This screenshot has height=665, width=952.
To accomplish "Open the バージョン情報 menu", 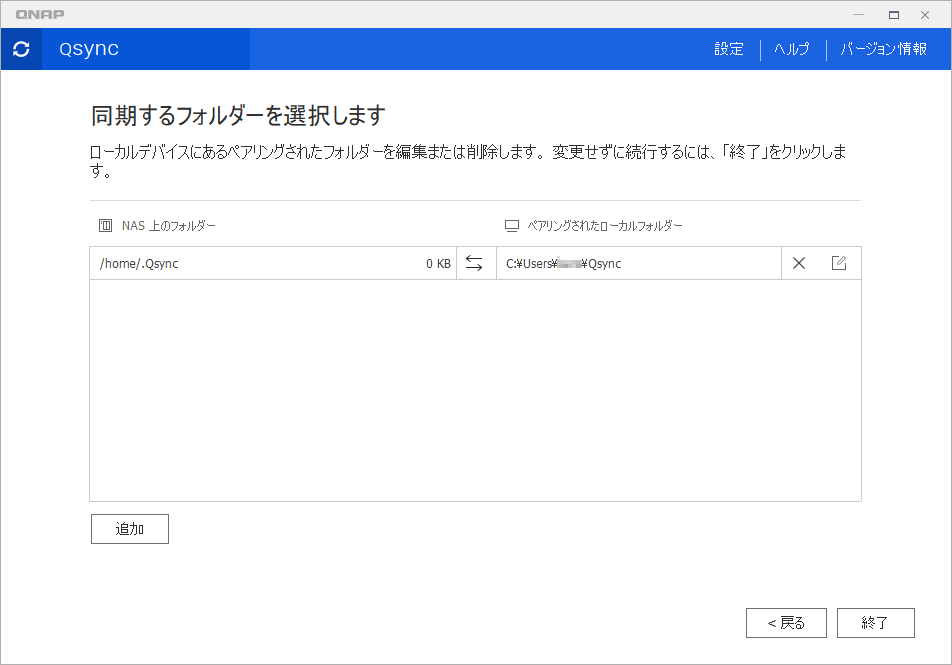I will pyautogui.click(x=883, y=49).
